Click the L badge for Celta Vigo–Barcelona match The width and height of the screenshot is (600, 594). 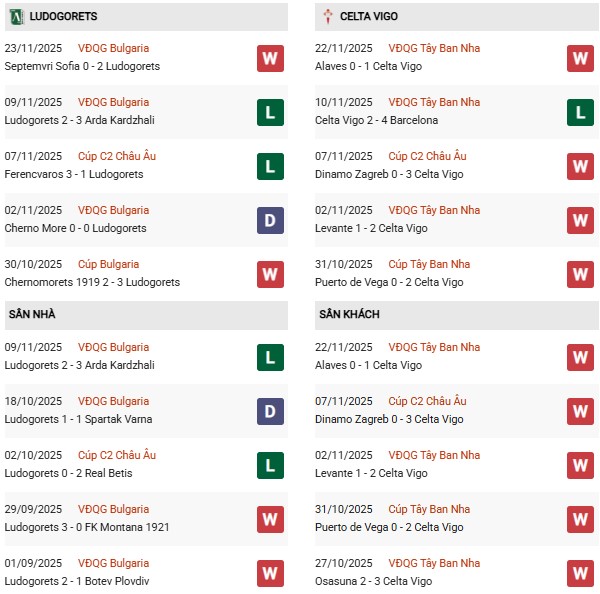click(580, 112)
